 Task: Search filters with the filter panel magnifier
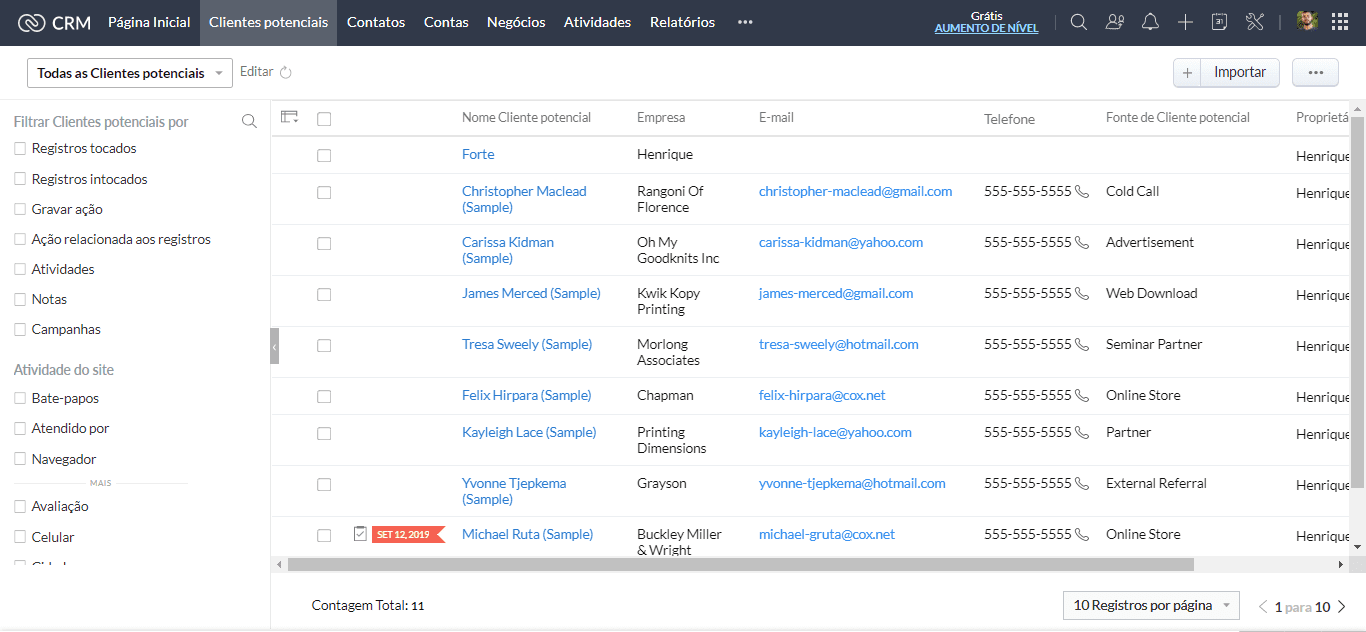point(249,122)
